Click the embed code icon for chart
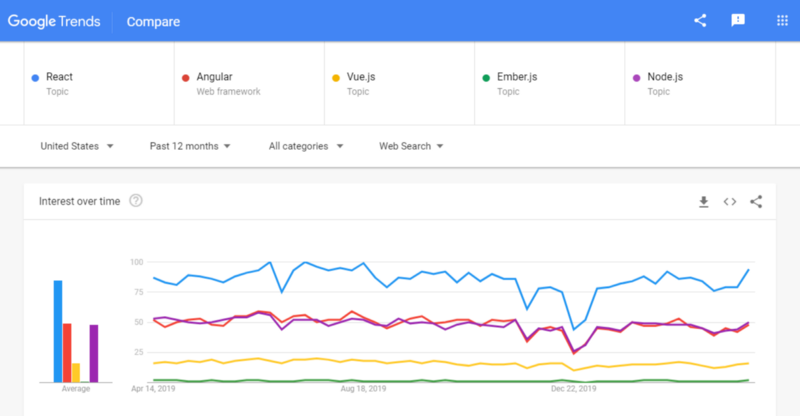 pyautogui.click(x=730, y=202)
